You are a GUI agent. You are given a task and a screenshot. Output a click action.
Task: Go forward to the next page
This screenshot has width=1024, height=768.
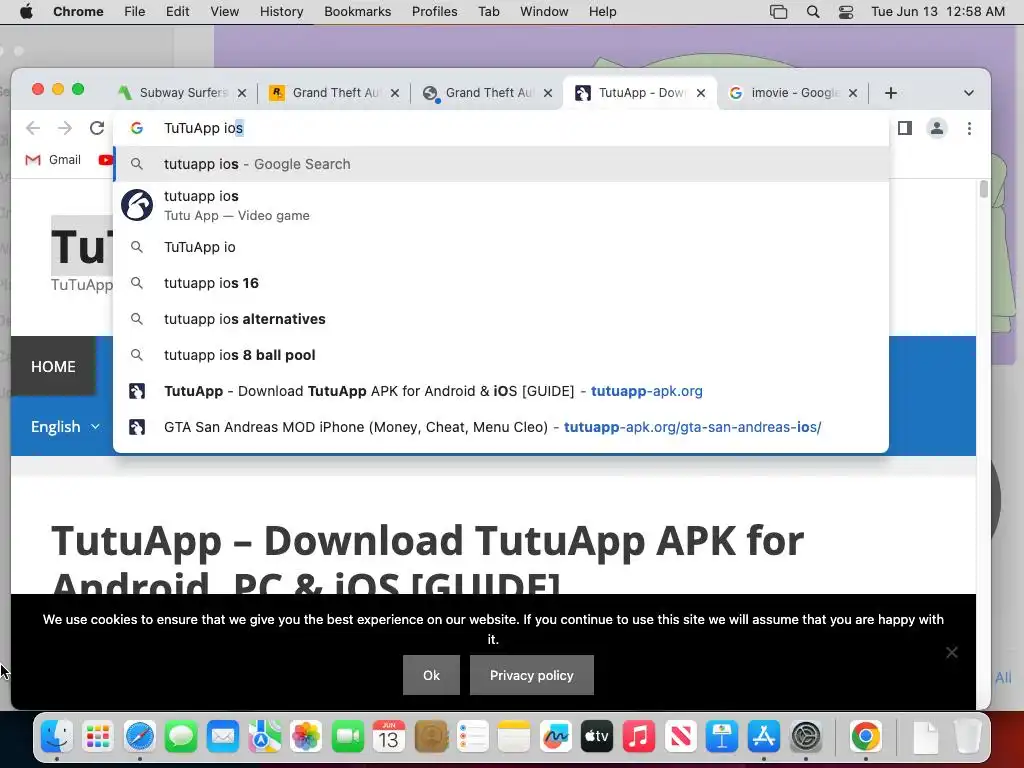(65, 128)
